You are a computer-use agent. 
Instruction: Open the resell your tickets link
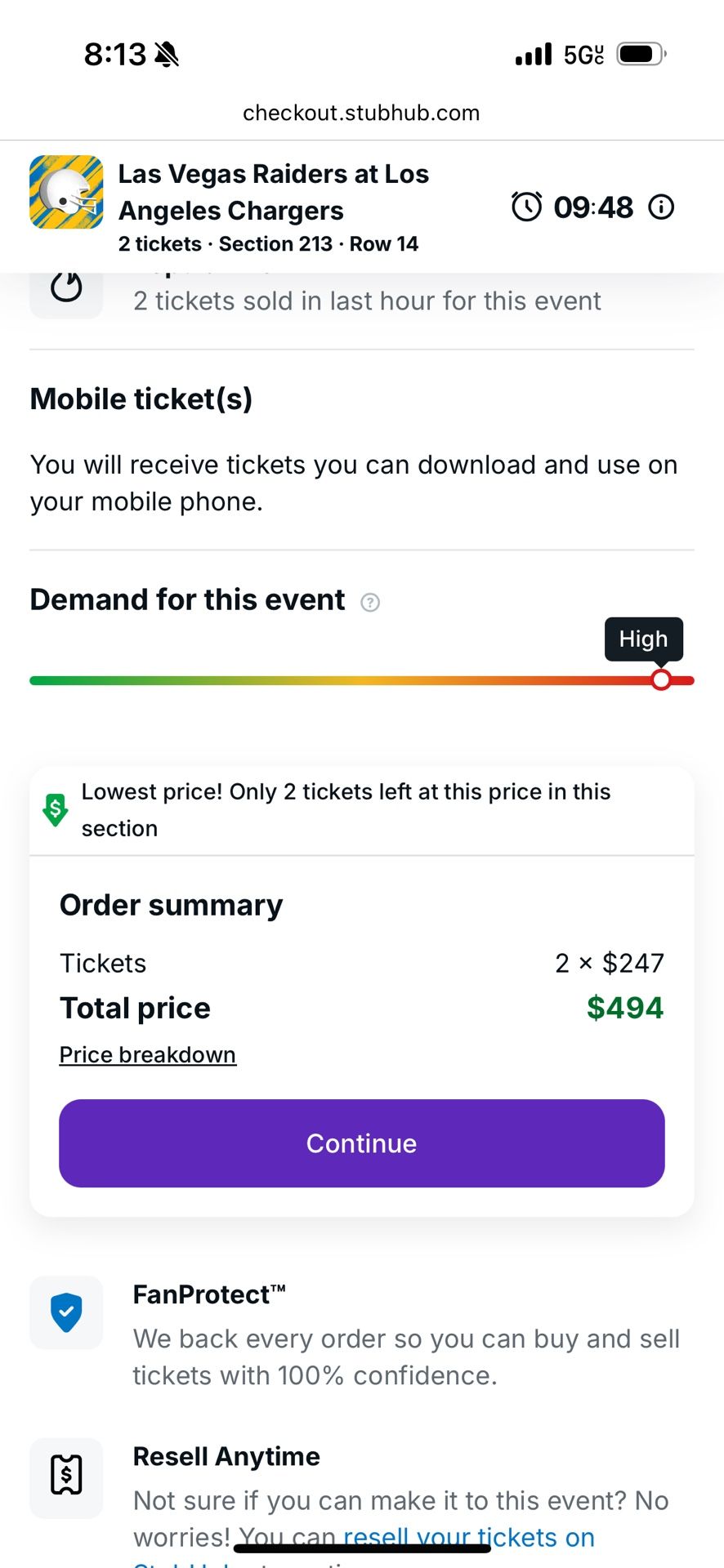469,1537
